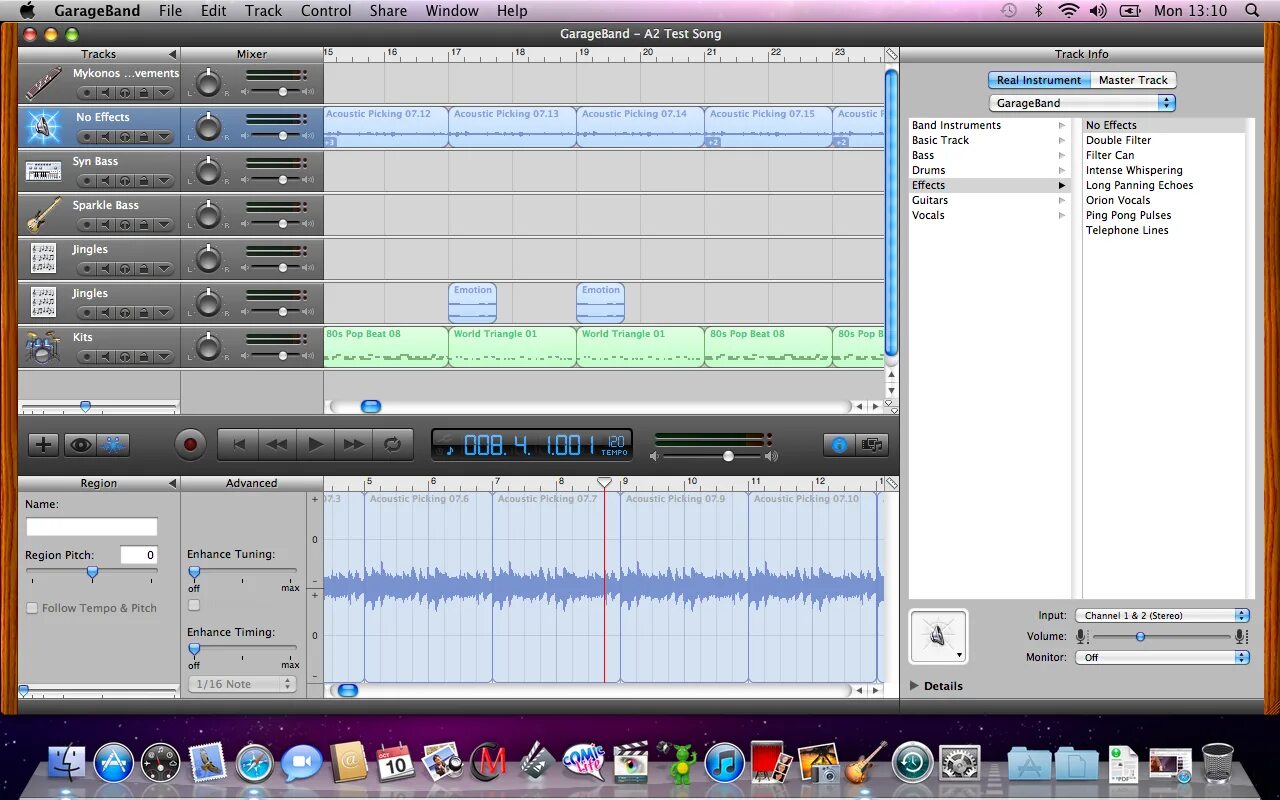
Task: Open the track editor scissors button
Action: coord(115,445)
